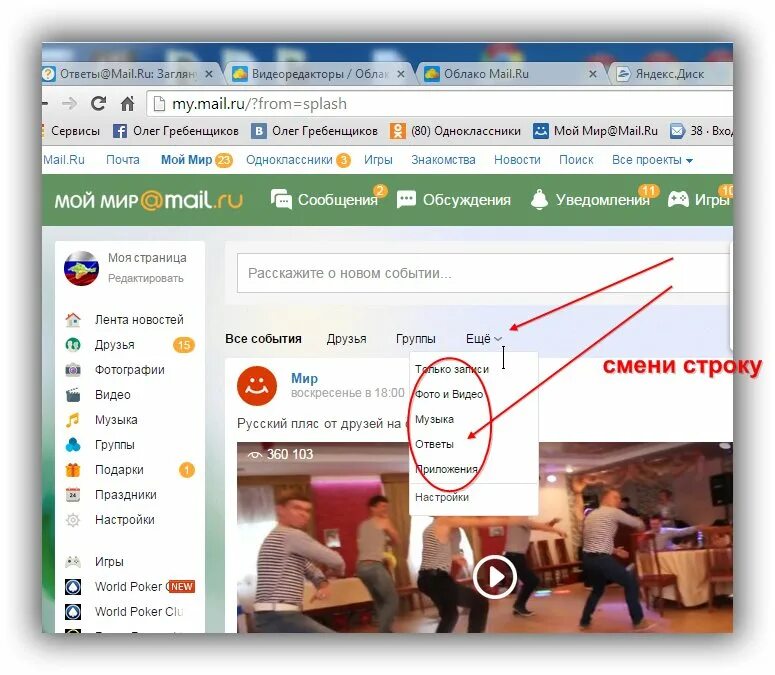Close the Облако Mail.Ru browser tab

pyautogui.click(x=593, y=74)
